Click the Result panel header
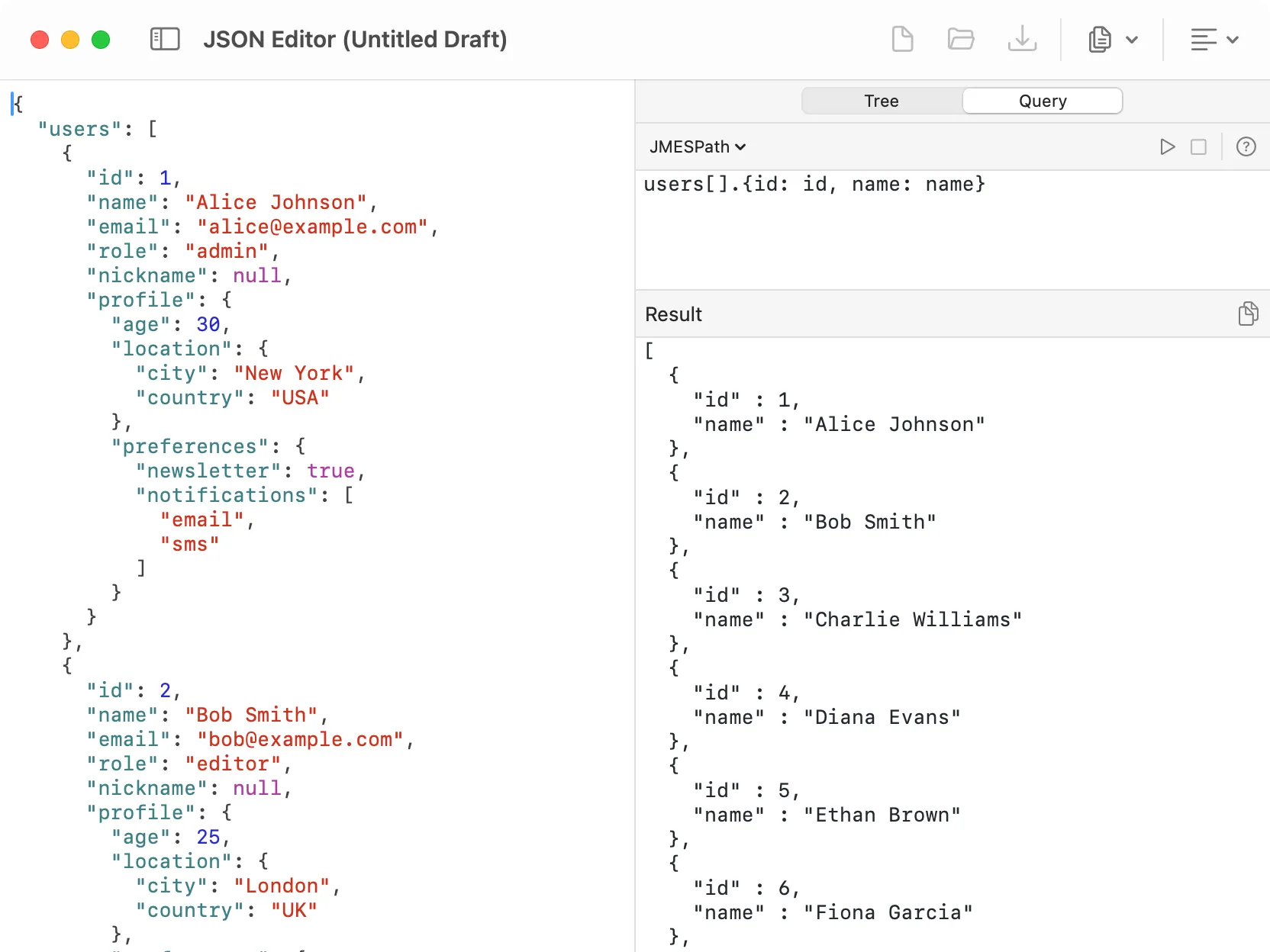Viewport: 1270px width, 952px height. click(672, 314)
